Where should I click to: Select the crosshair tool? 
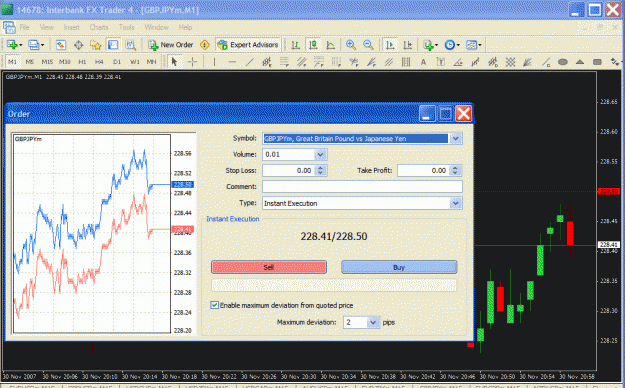(x=192, y=62)
